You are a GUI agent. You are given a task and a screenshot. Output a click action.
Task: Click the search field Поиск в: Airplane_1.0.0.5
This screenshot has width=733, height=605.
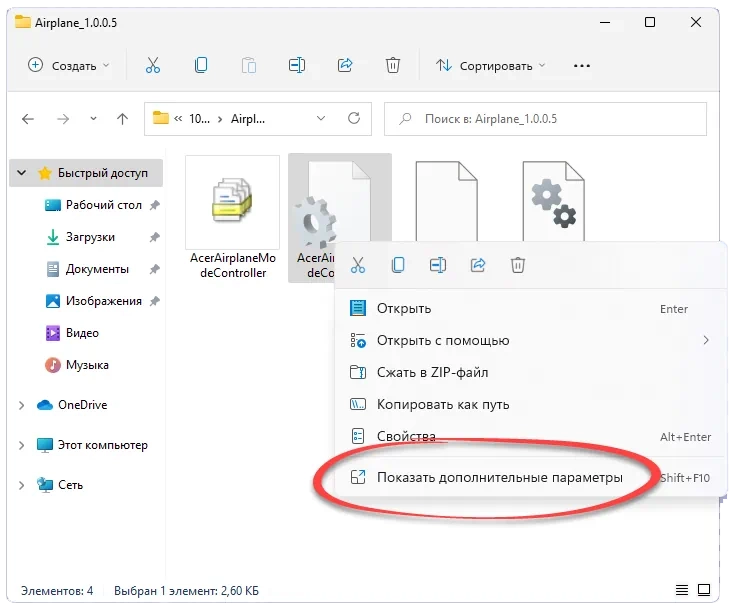tap(545, 119)
